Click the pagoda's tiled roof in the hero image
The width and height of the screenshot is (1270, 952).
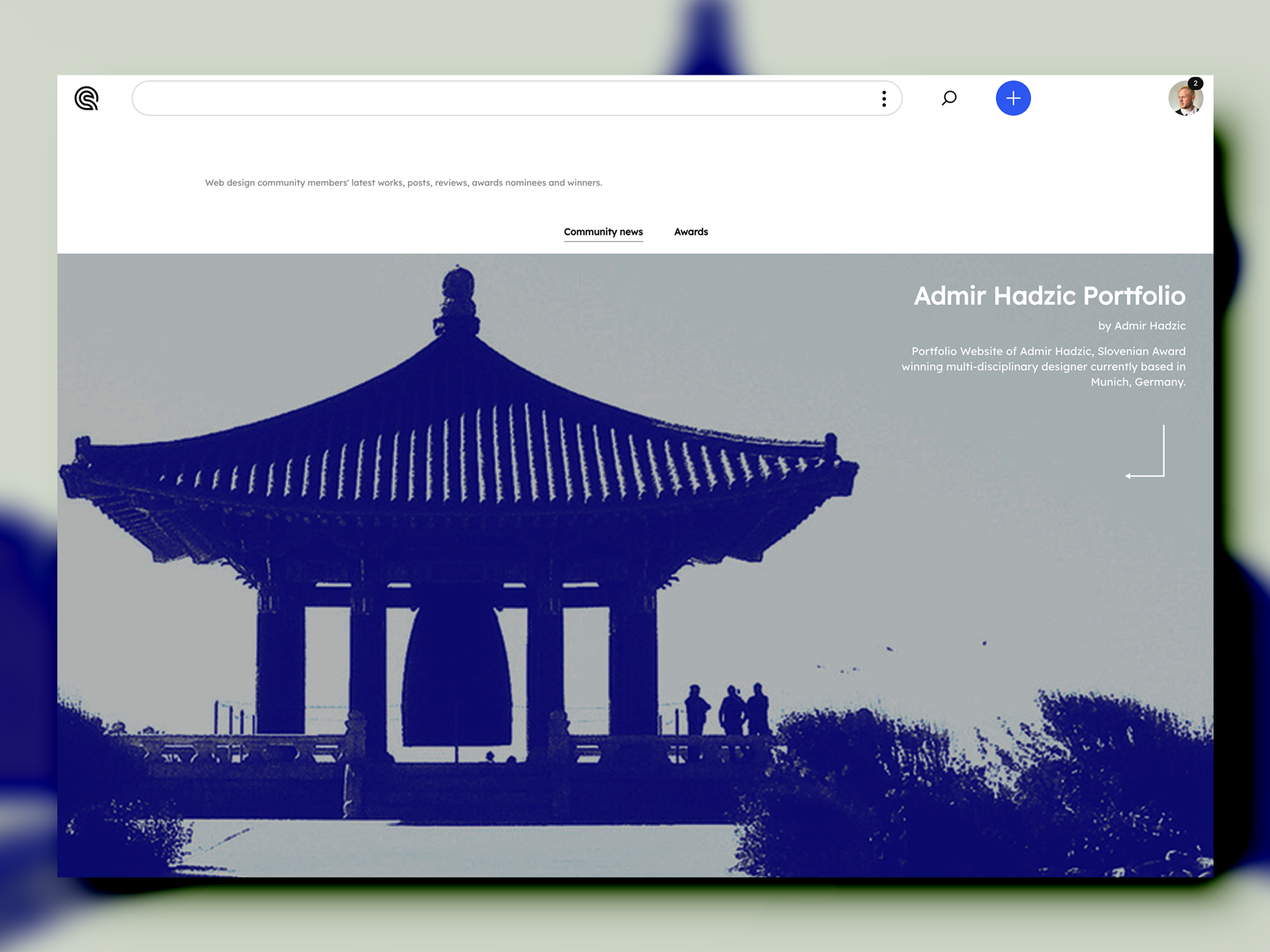[460, 444]
